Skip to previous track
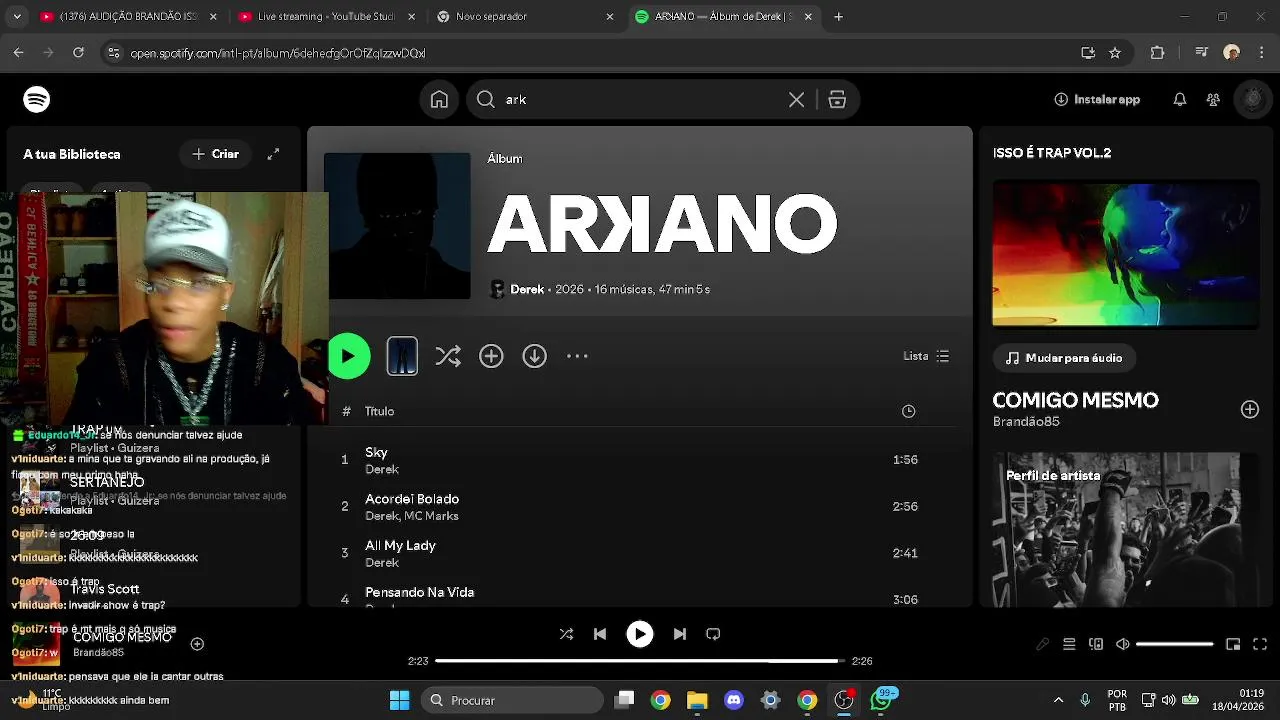 point(600,634)
